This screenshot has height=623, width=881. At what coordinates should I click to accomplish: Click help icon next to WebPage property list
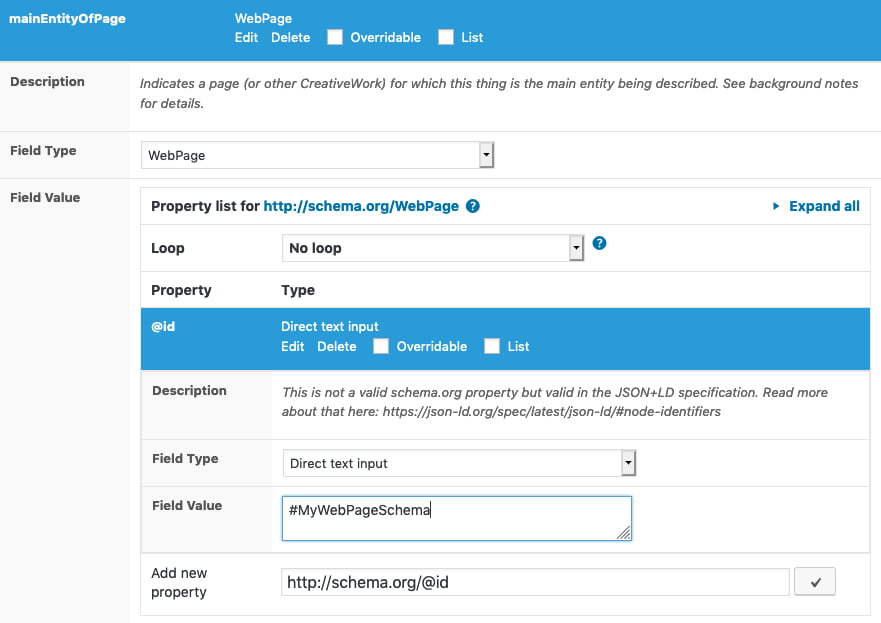coord(473,206)
